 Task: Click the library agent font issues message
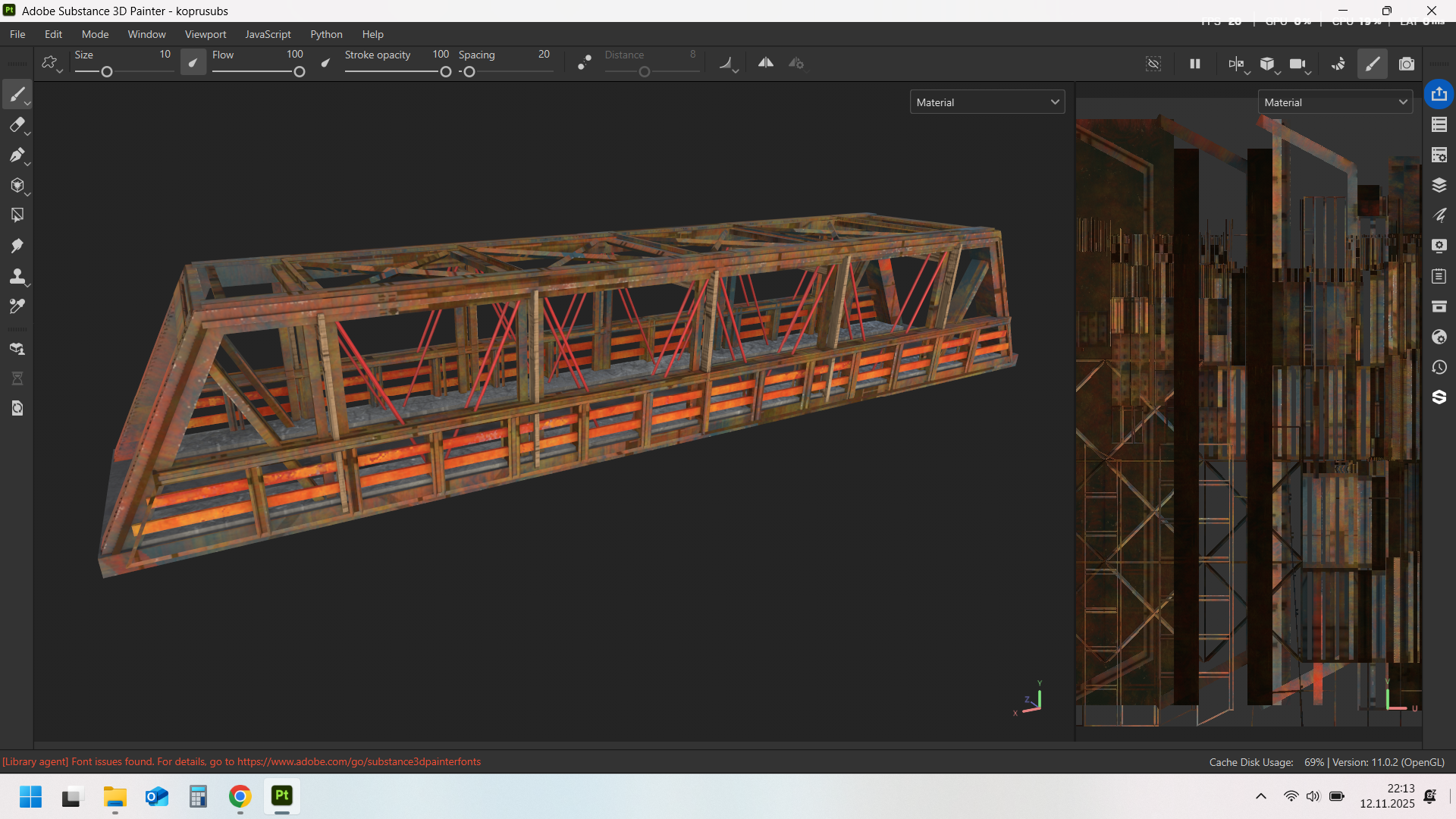pos(241,761)
